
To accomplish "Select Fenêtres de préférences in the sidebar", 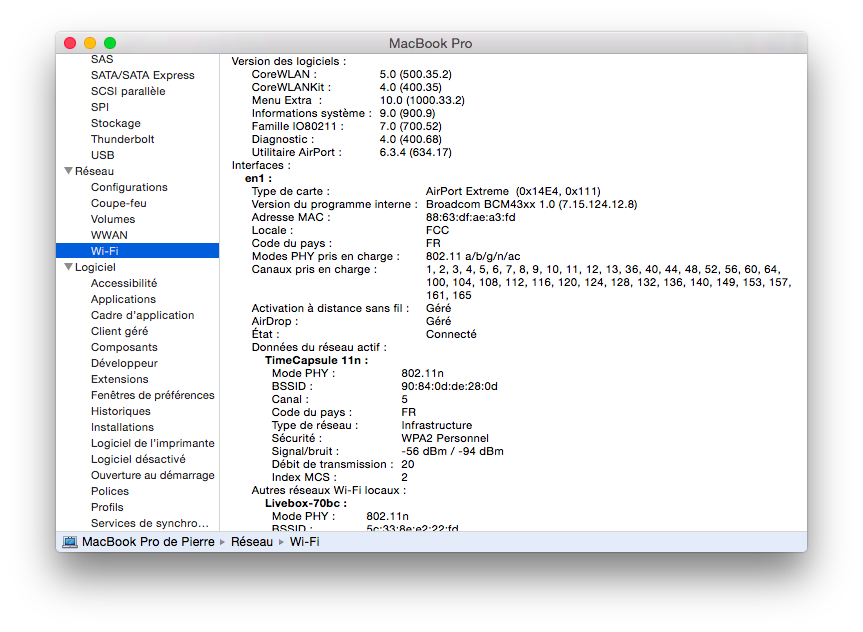I will pos(152,395).
